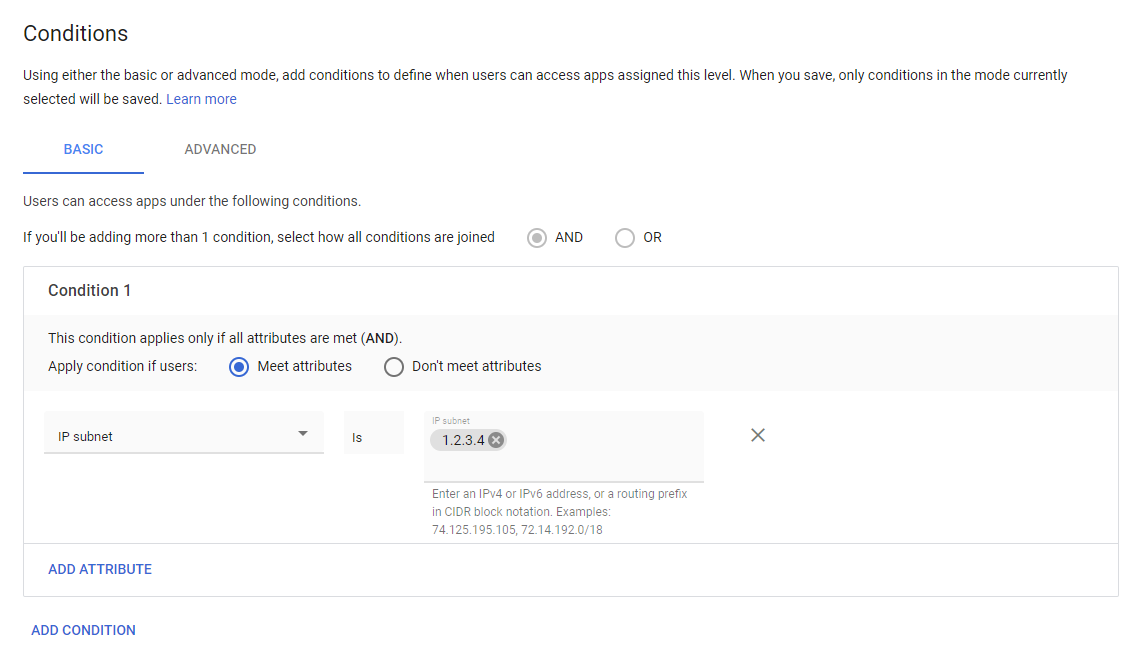
Task: Switch to the ADVANCED tab
Action: pos(220,149)
